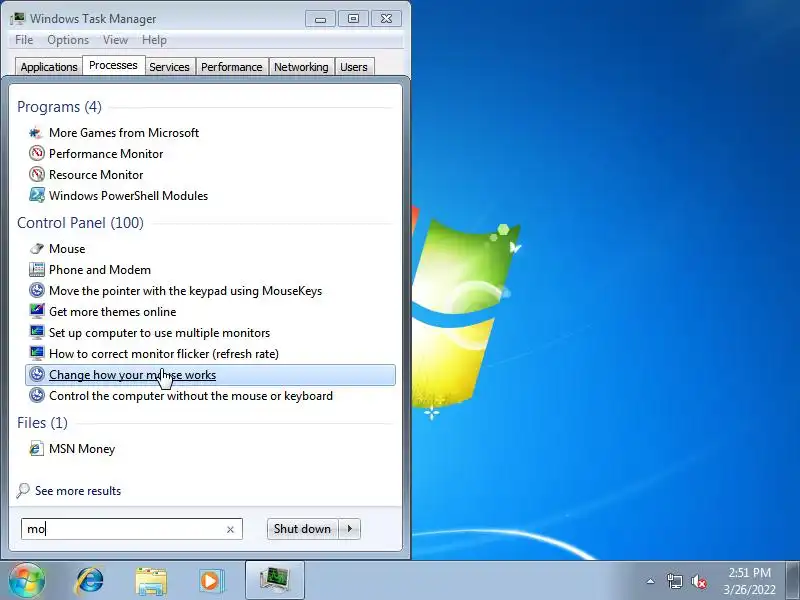Select How to correct monitor flicker text
Screen dimensions: 800x600
click(164, 354)
